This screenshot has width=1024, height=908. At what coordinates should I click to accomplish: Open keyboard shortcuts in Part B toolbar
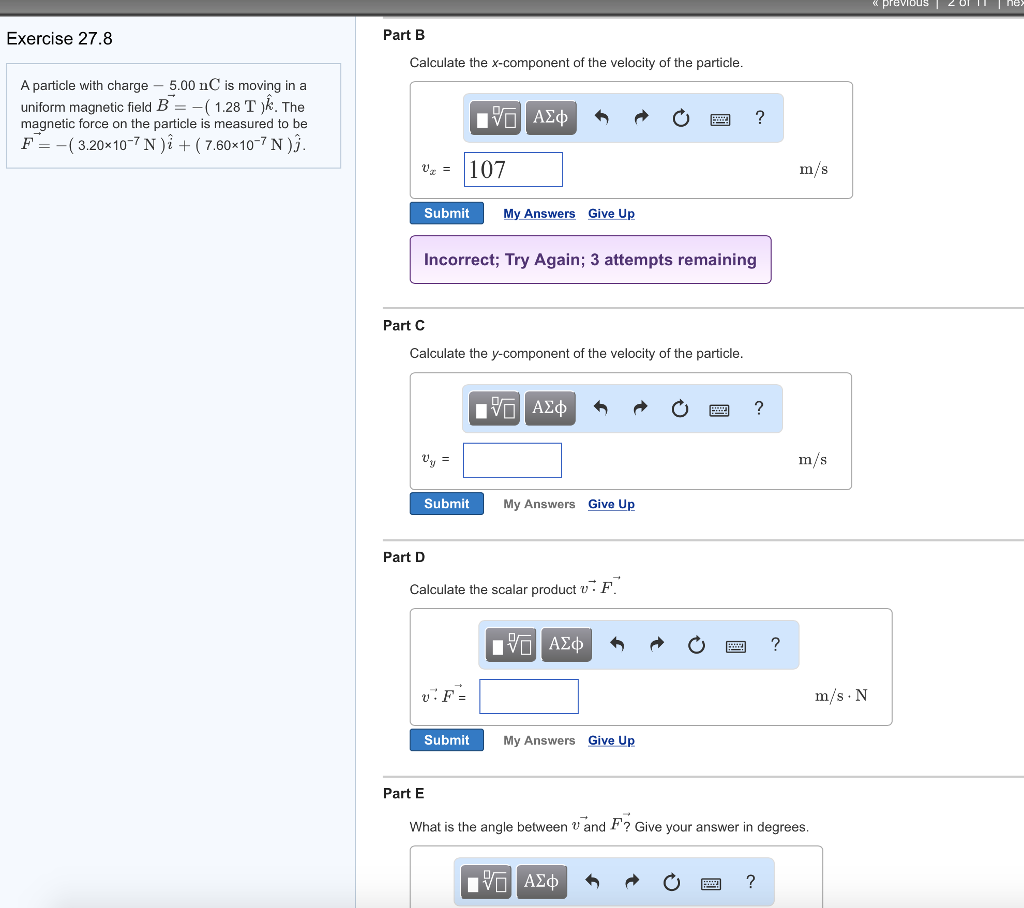(x=720, y=119)
